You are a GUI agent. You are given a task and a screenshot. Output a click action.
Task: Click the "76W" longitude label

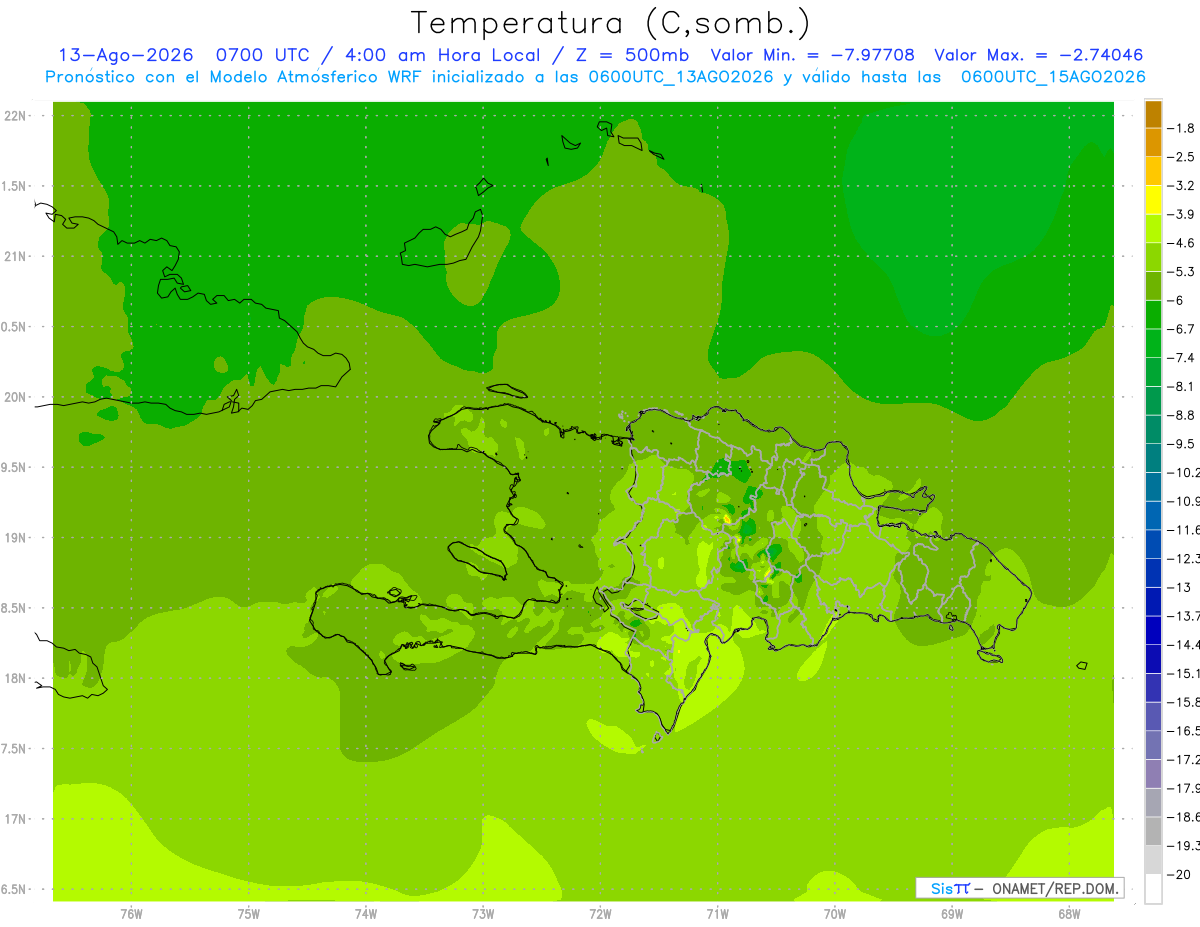131,914
